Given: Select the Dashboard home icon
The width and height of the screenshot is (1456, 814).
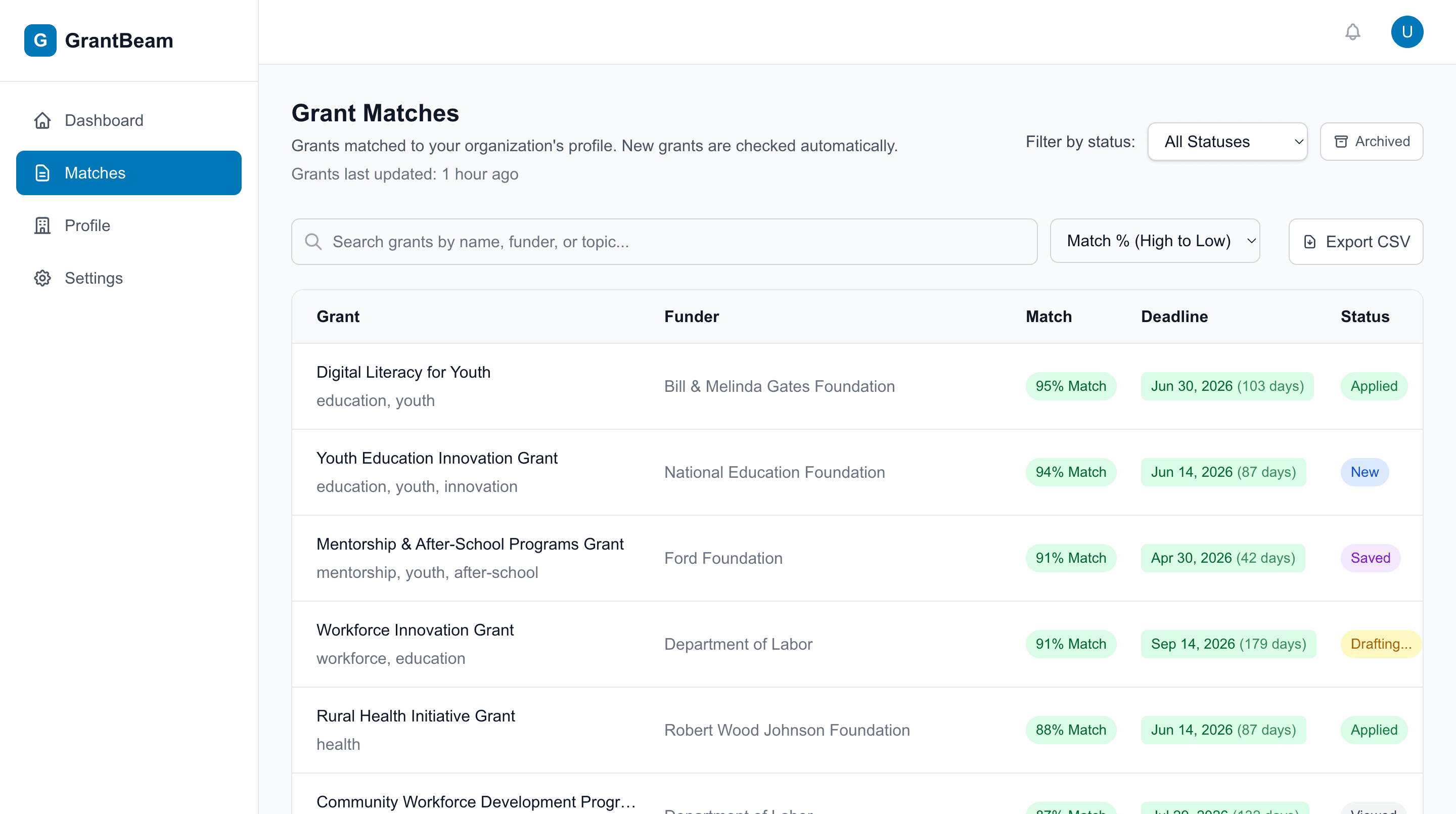Looking at the screenshot, I should click(42, 120).
